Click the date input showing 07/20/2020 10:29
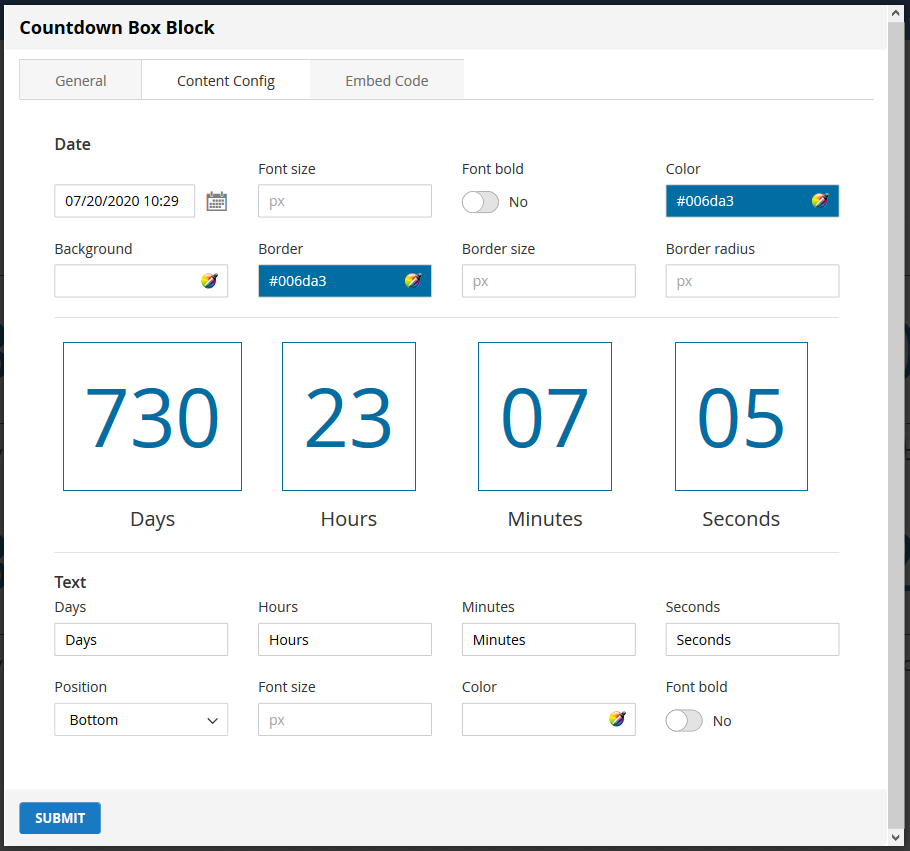This screenshot has width=910, height=851. click(x=124, y=201)
